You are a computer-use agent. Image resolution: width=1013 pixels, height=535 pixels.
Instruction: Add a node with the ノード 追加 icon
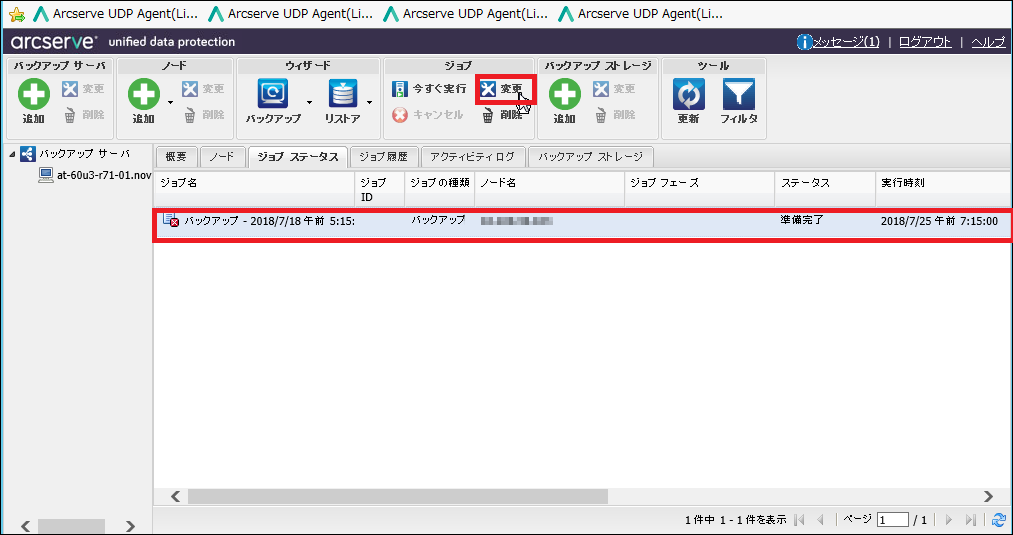[143, 94]
